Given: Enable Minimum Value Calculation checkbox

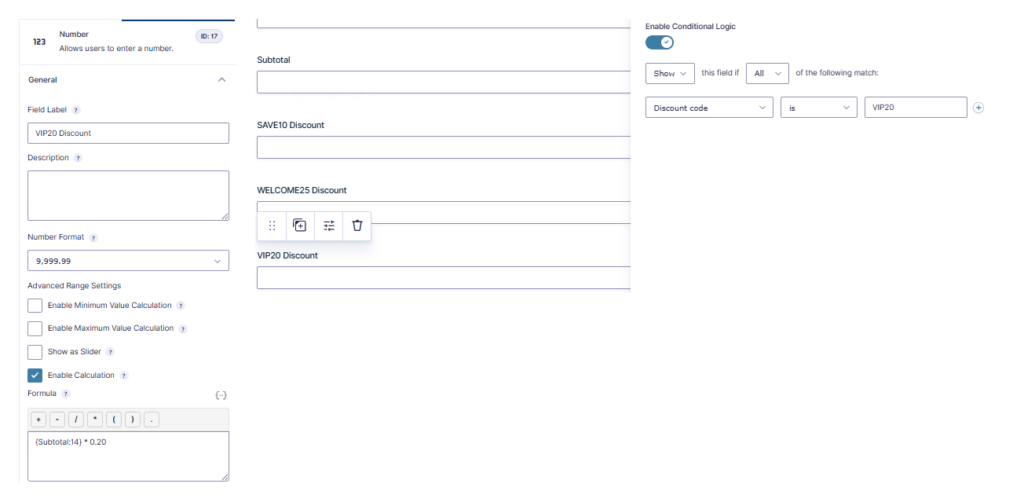Looking at the screenshot, I should coord(35,306).
